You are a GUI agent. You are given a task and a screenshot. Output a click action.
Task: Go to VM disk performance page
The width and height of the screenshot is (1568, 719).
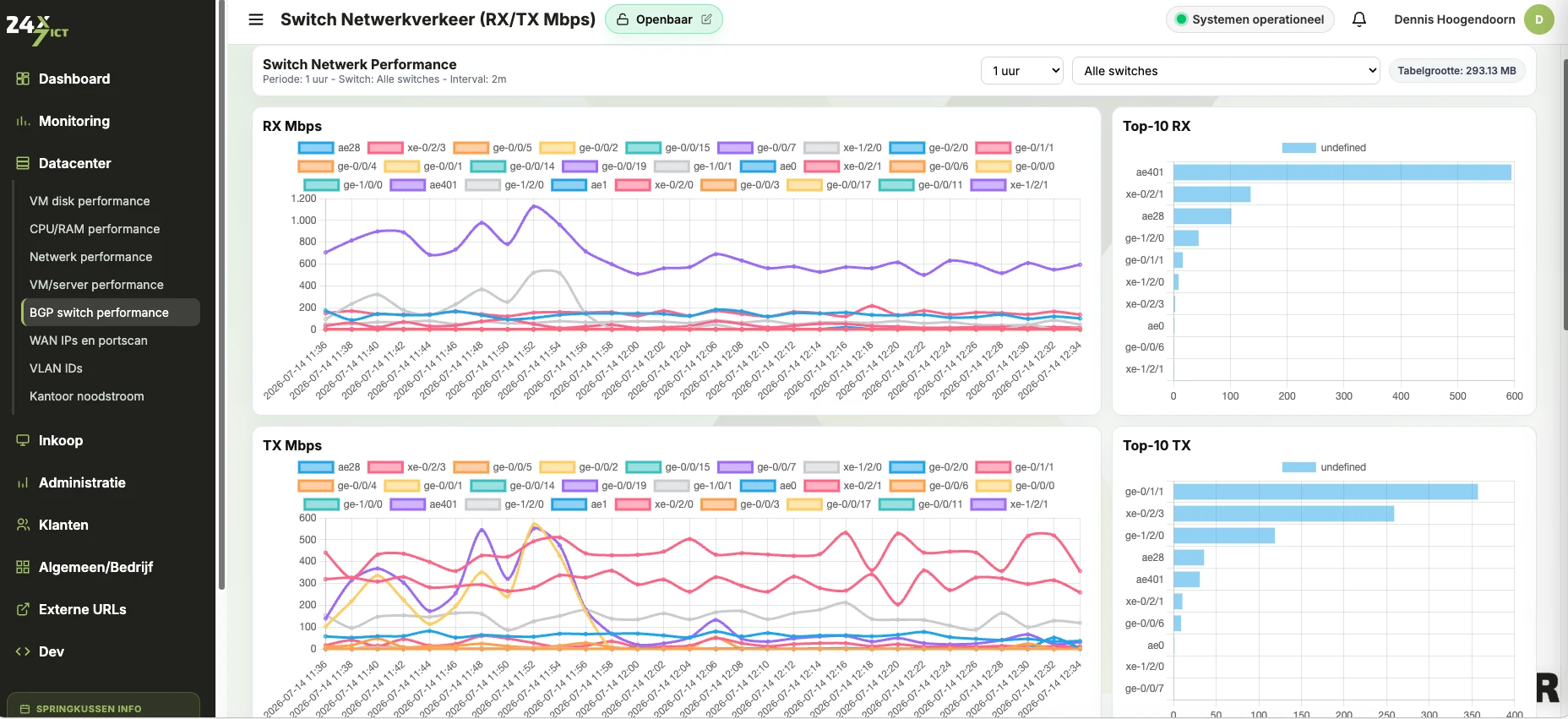[90, 201]
